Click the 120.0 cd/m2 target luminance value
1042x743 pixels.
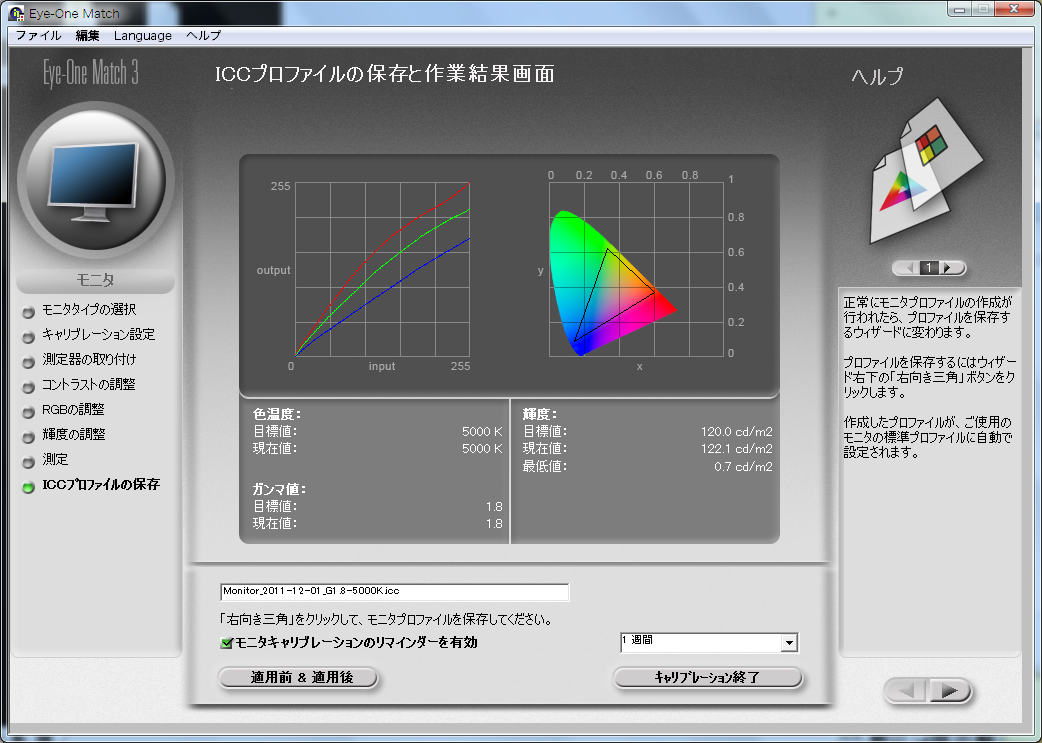pos(736,432)
